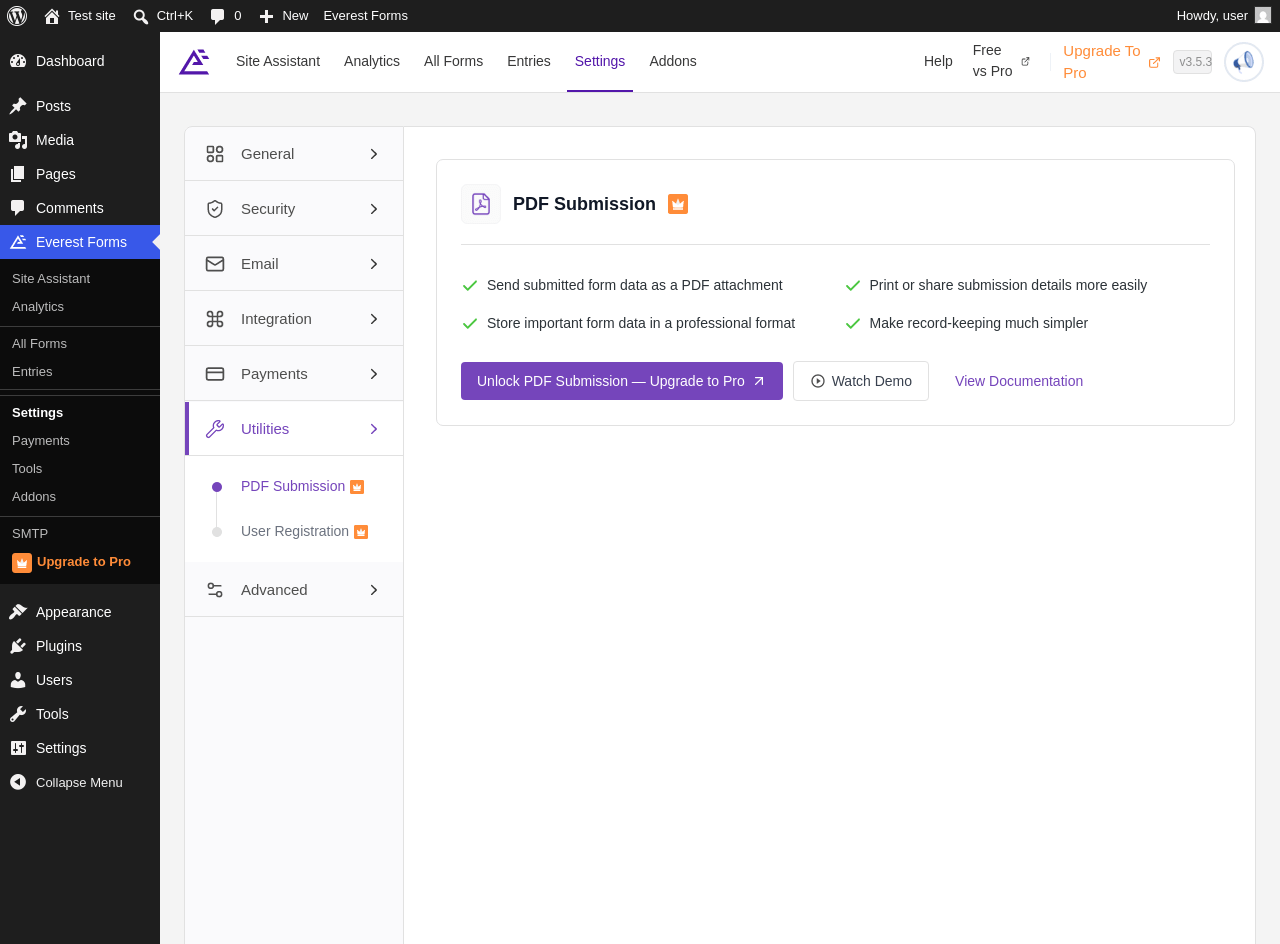Expand the Security settings chevron
The width and height of the screenshot is (1280, 944).
[374, 209]
